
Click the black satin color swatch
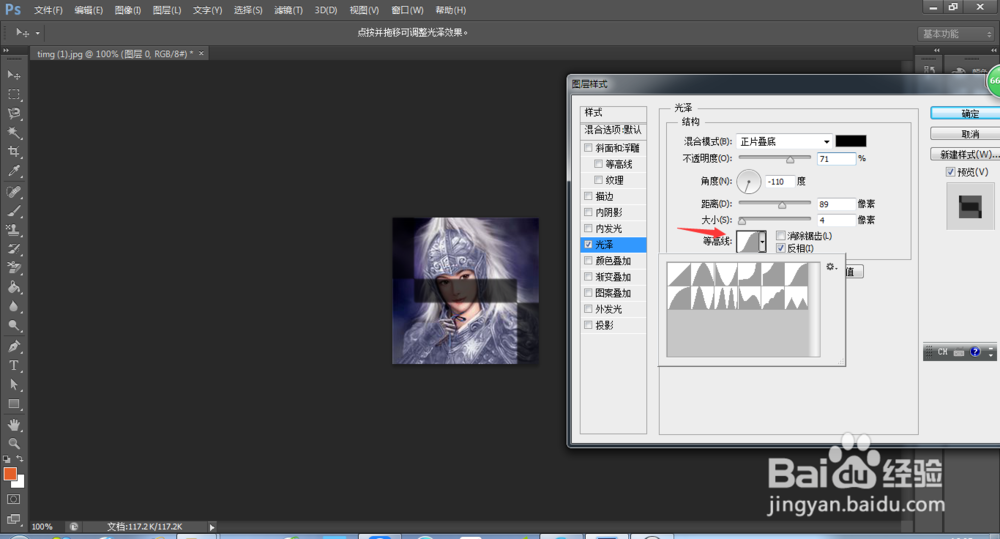click(851, 141)
